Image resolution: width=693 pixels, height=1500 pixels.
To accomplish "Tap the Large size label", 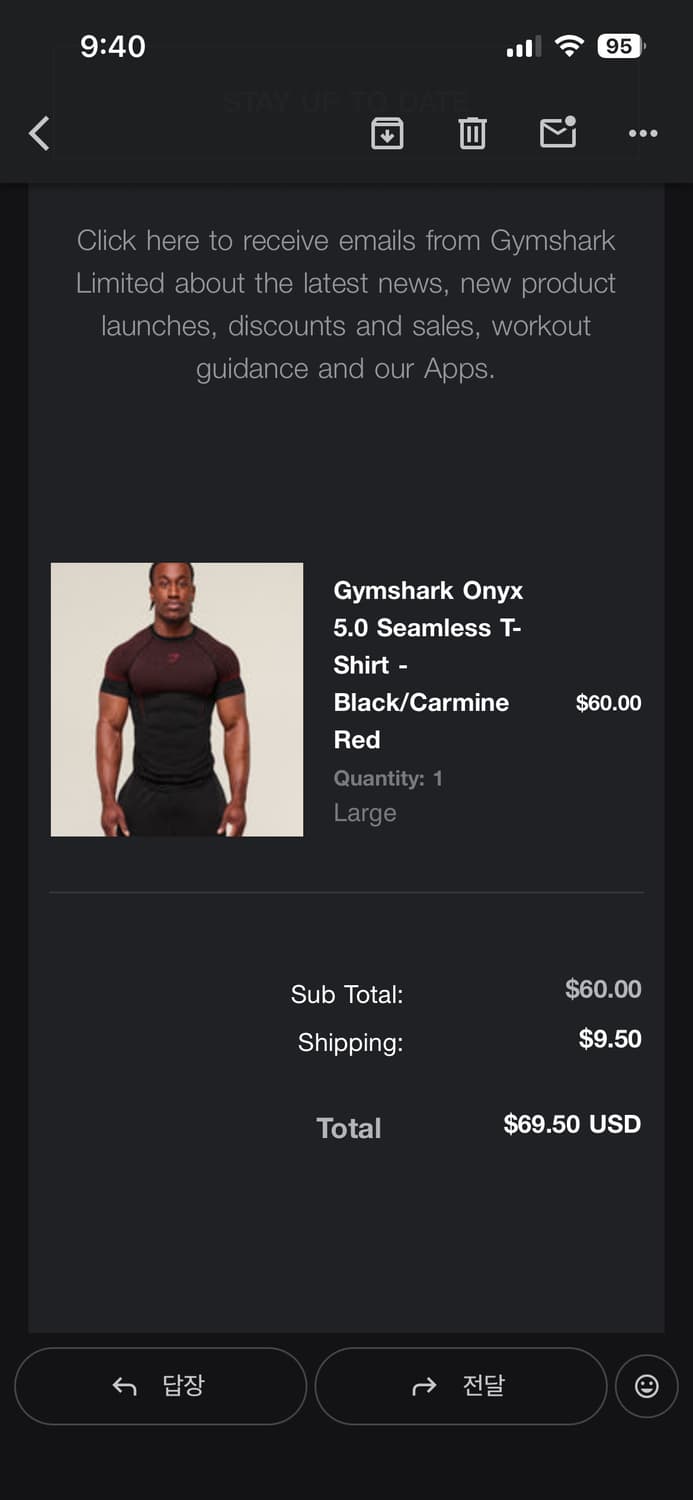I will [365, 813].
